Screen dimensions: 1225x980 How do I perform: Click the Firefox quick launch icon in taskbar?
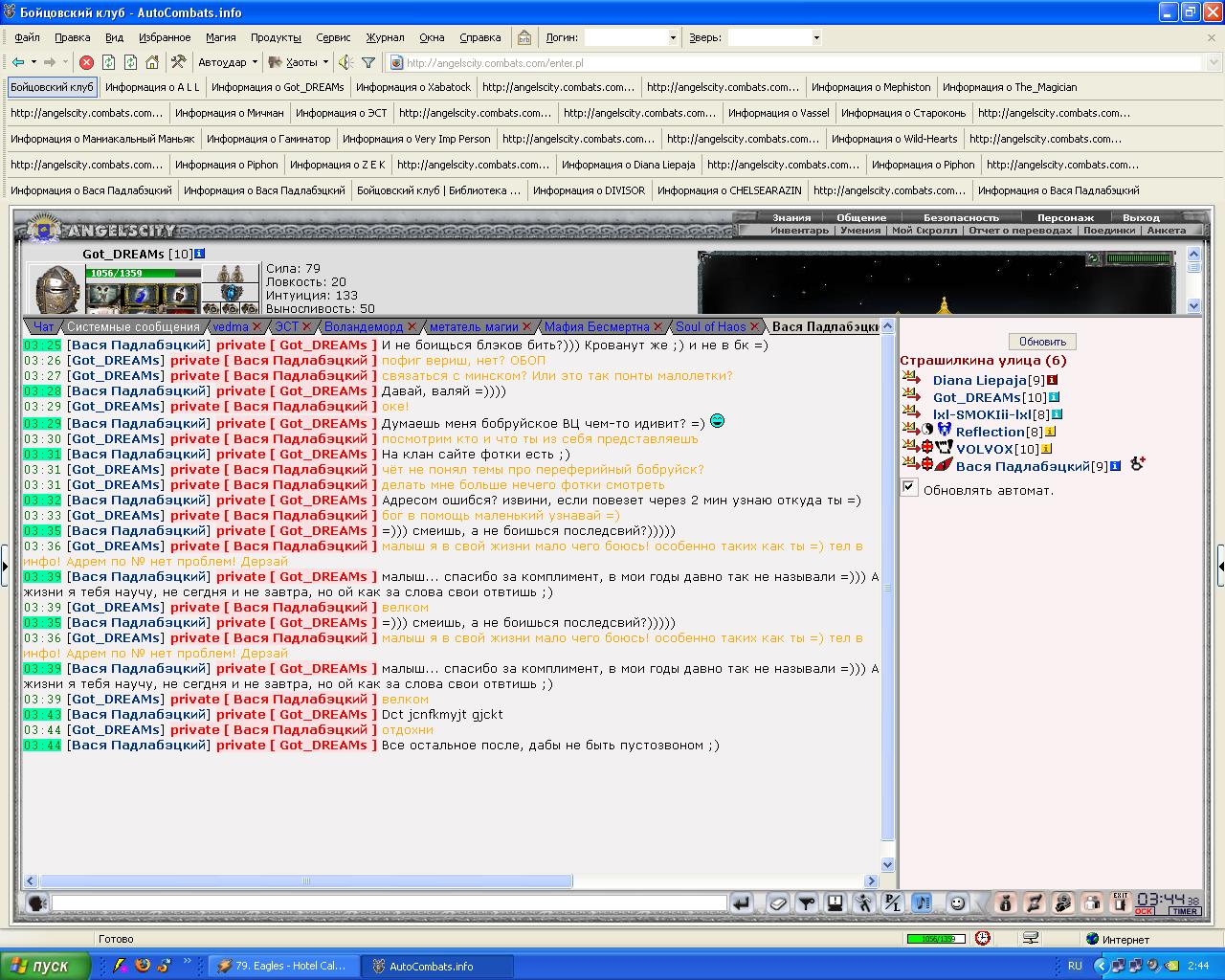point(144,966)
